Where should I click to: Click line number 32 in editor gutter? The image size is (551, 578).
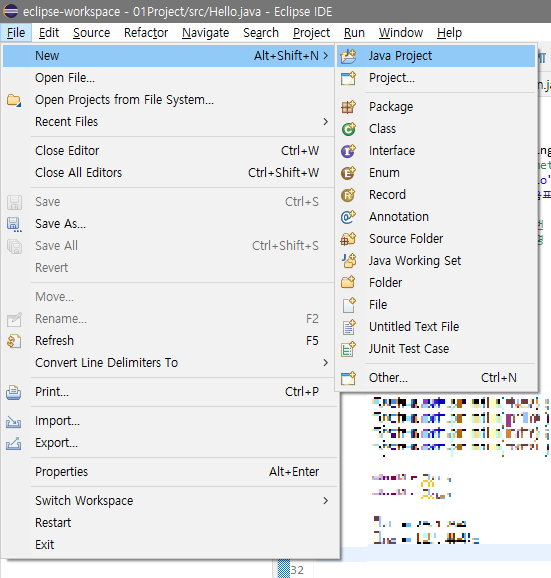(x=297, y=570)
